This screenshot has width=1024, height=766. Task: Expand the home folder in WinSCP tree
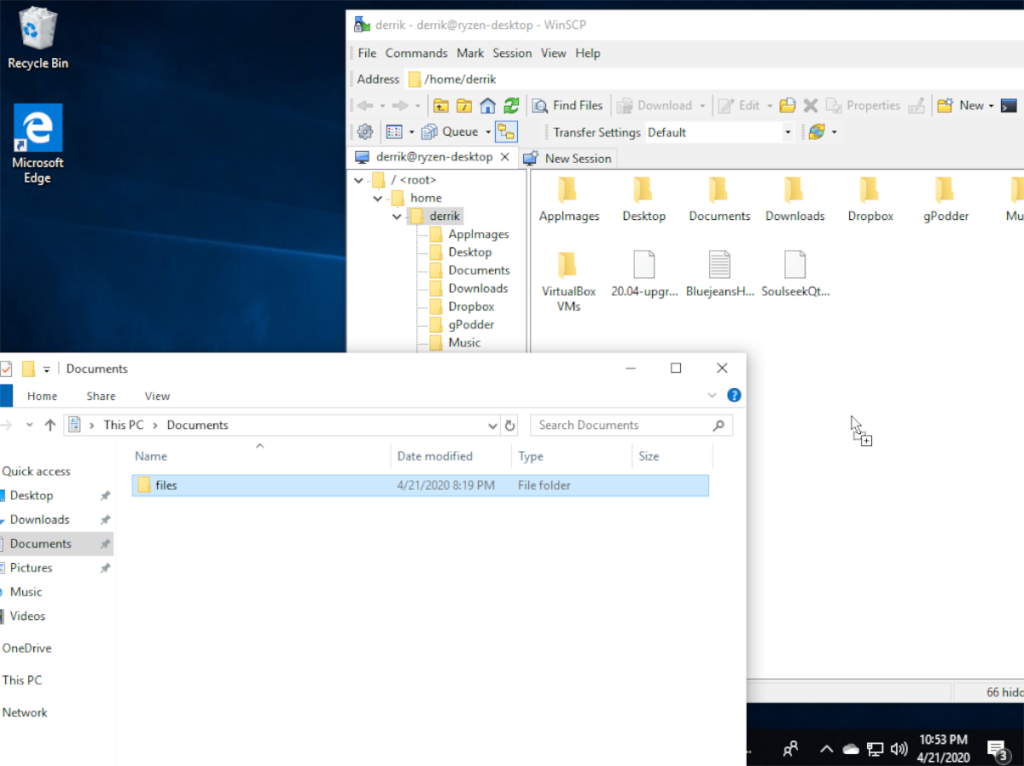tap(378, 197)
